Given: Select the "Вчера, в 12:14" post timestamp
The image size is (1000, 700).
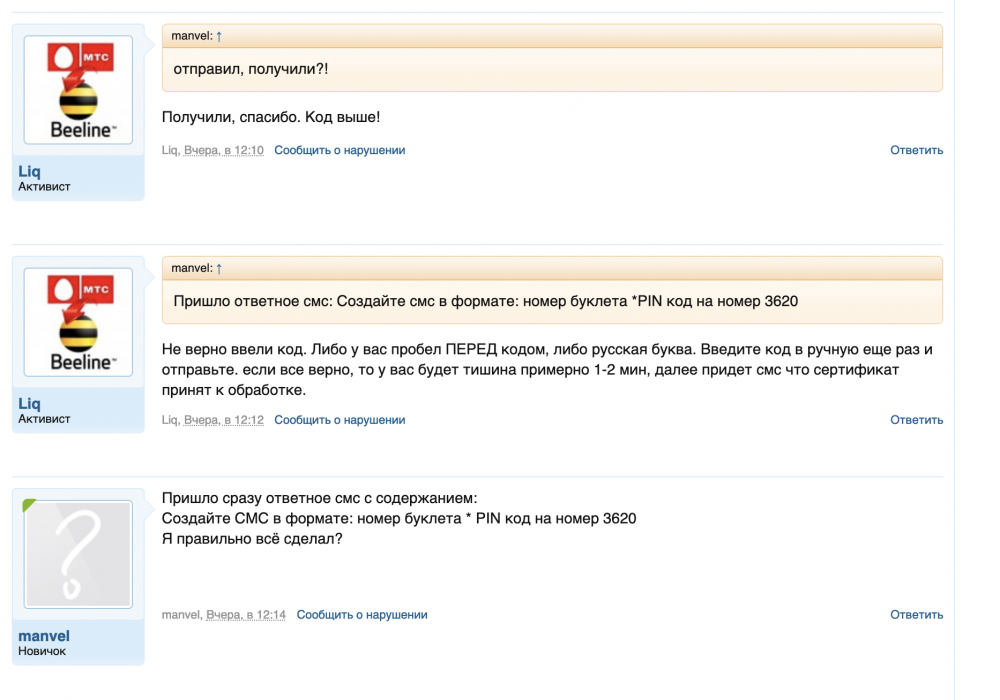Looking at the screenshot, I should 246,615.
